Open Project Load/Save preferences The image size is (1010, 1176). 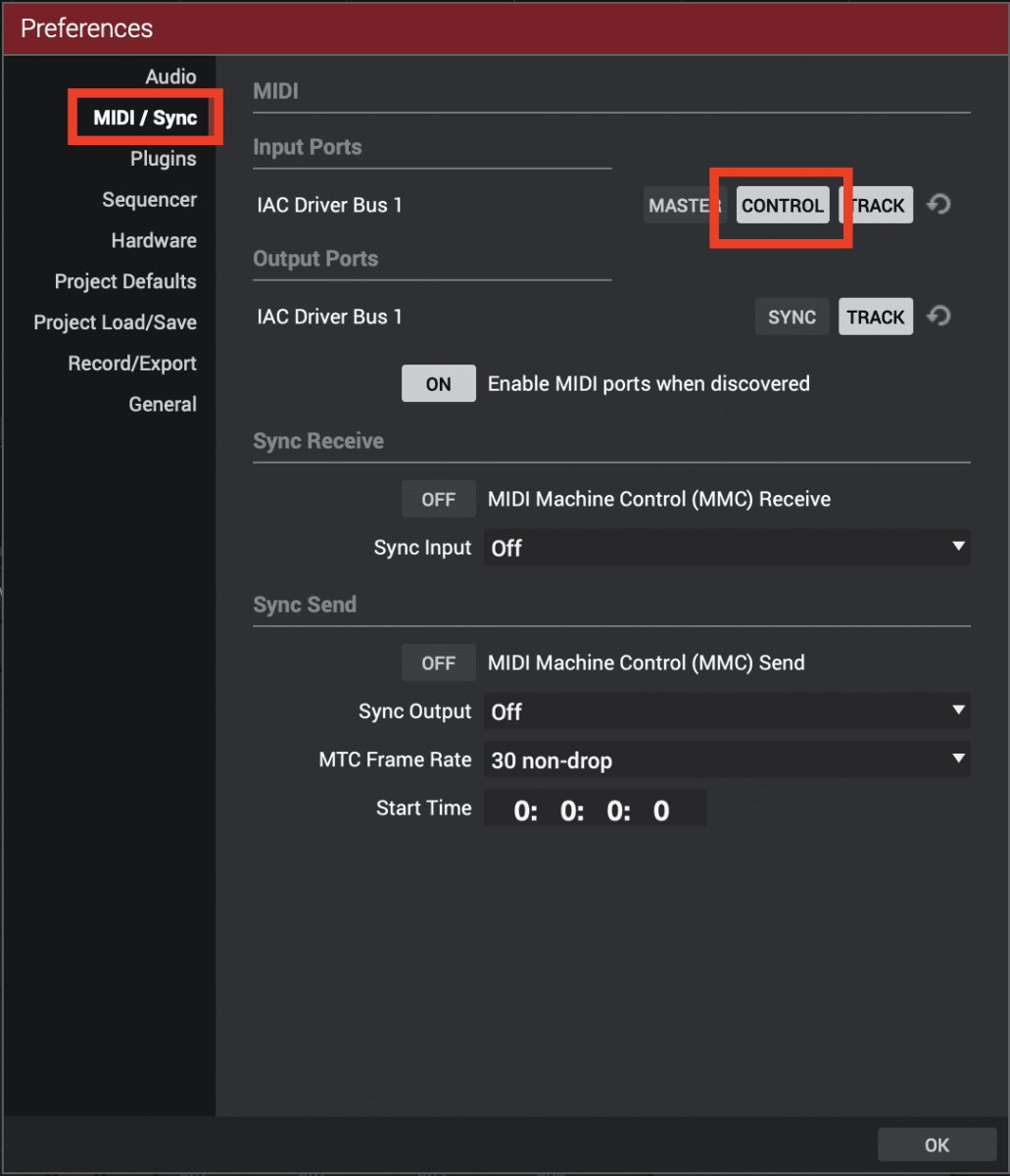click(x=115, y=322)
